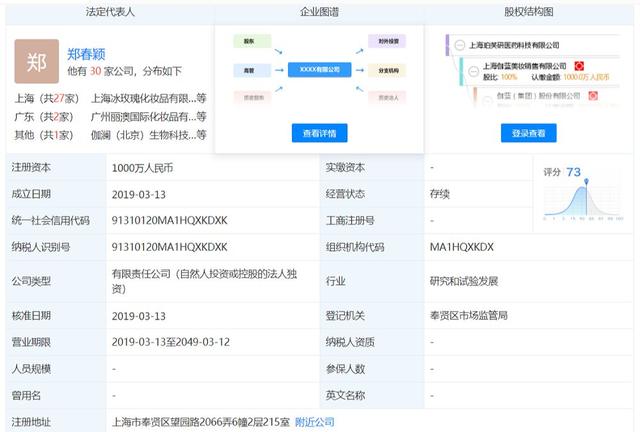The height and width of the screenshot is (432, 640).
Task: Collapse 上海自蓝美妆销售有限公司 tree node
Action: 473,71
